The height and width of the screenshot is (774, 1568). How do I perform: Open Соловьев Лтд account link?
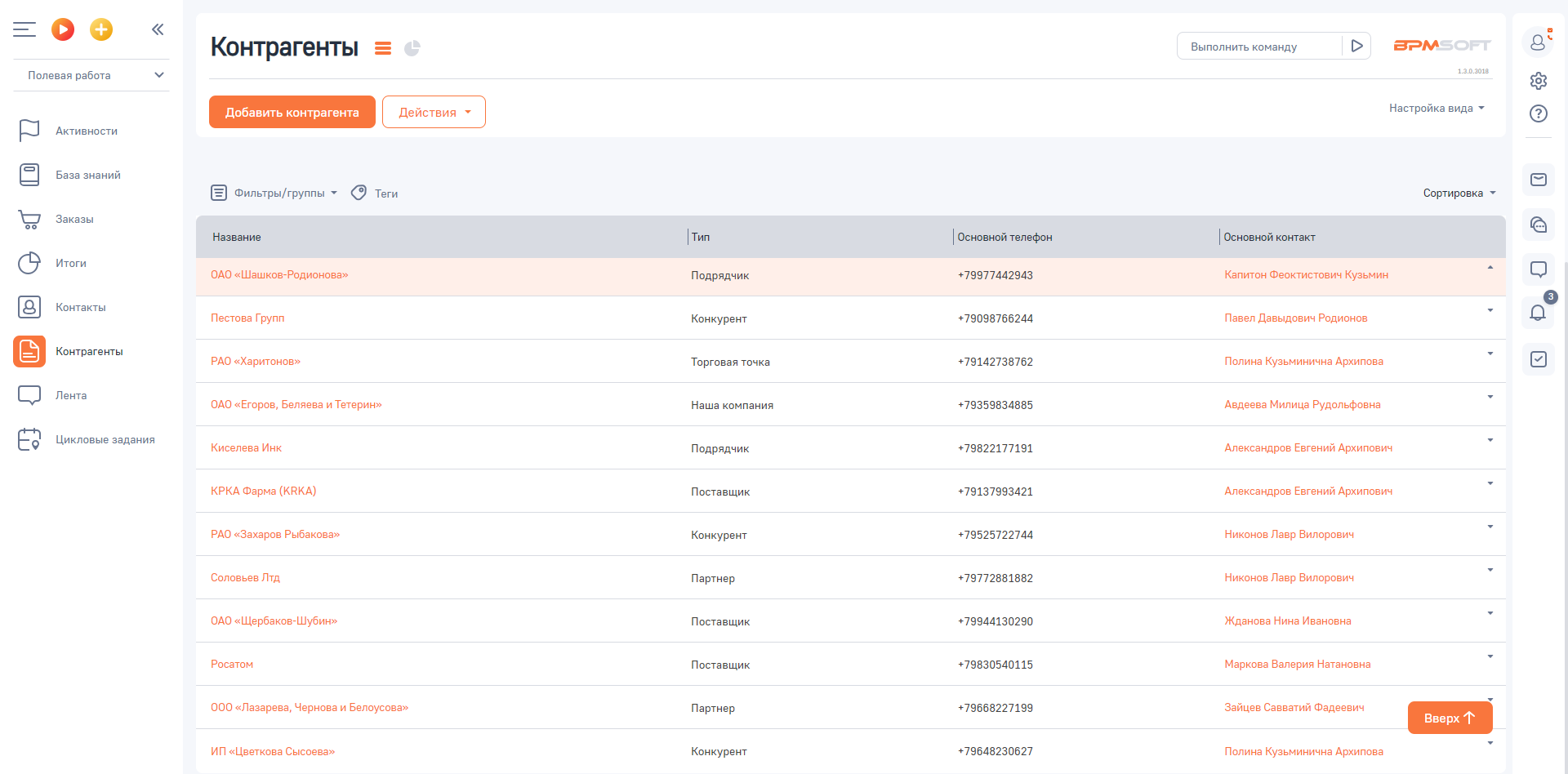coord(245,577)
